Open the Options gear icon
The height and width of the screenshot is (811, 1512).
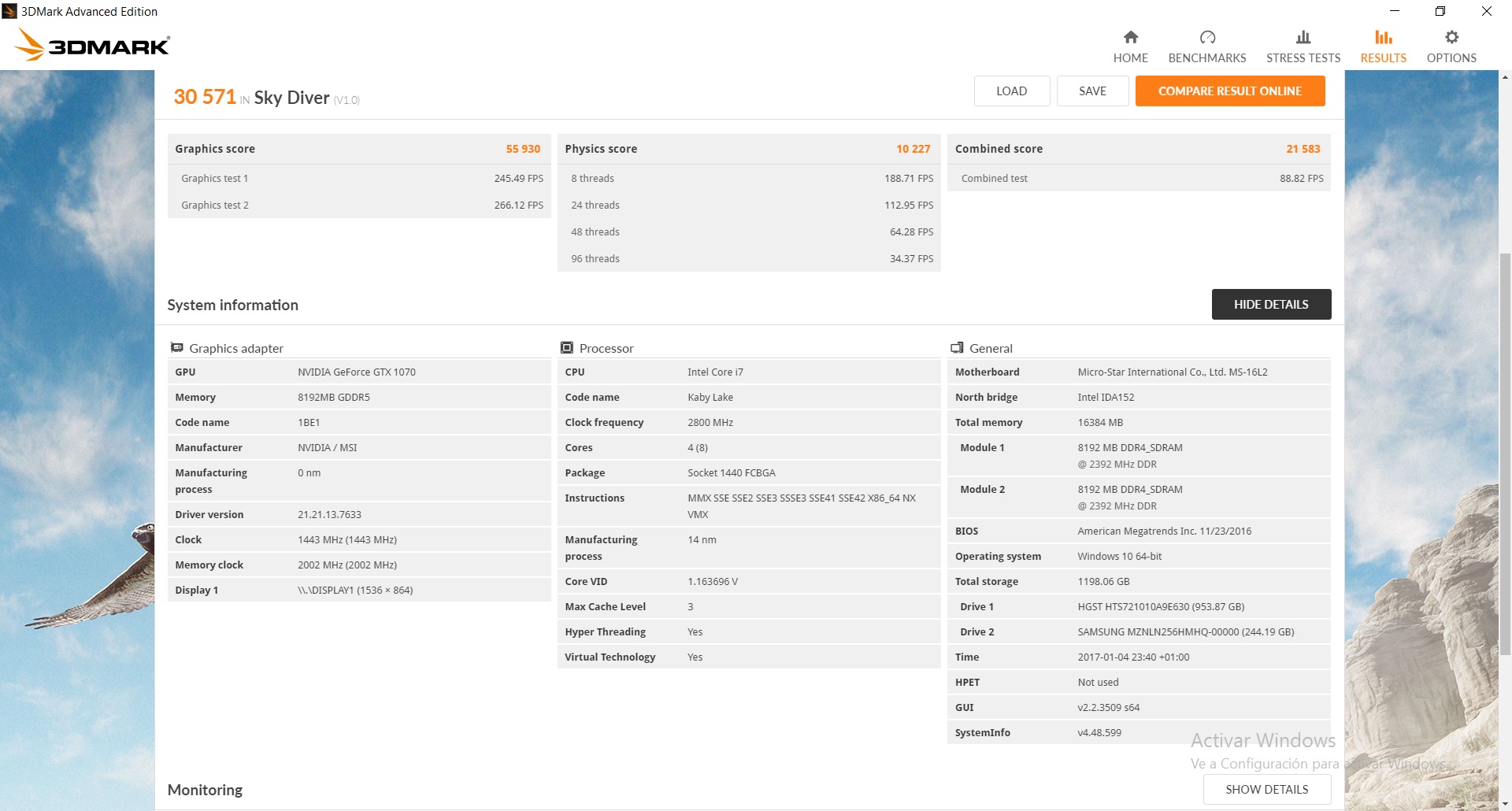coord(1451,37)
